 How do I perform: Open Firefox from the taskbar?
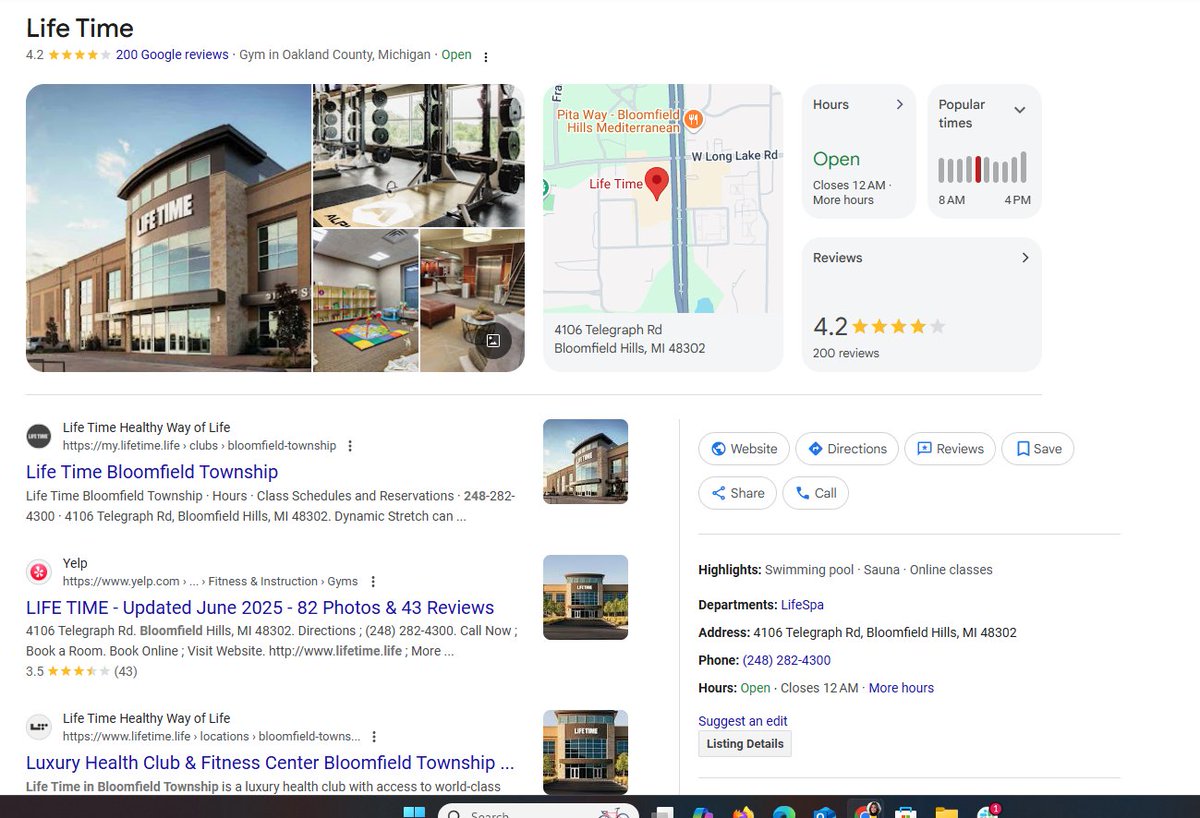(x=743, y=812)
